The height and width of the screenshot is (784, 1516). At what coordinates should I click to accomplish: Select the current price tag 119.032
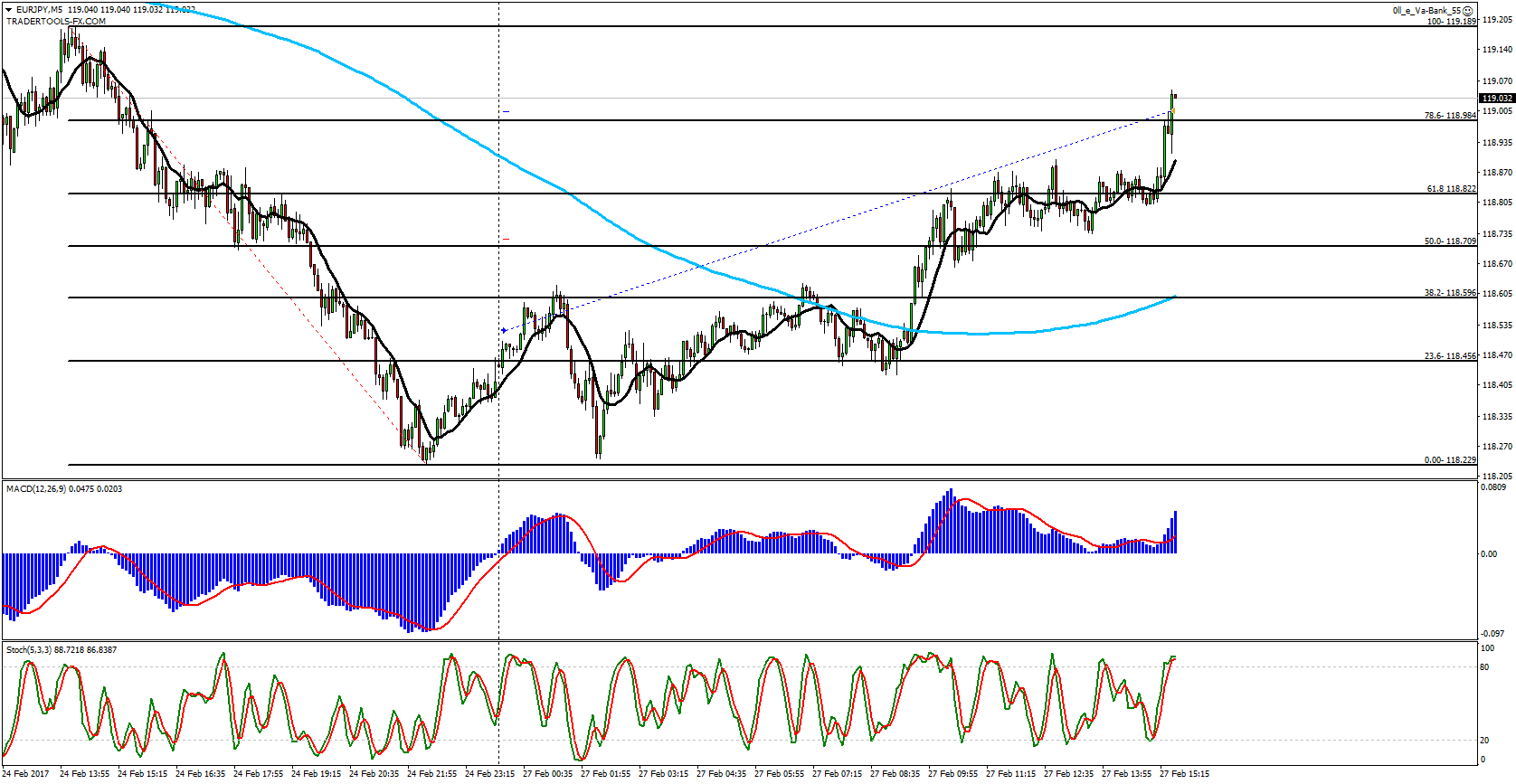(1497, 98)
